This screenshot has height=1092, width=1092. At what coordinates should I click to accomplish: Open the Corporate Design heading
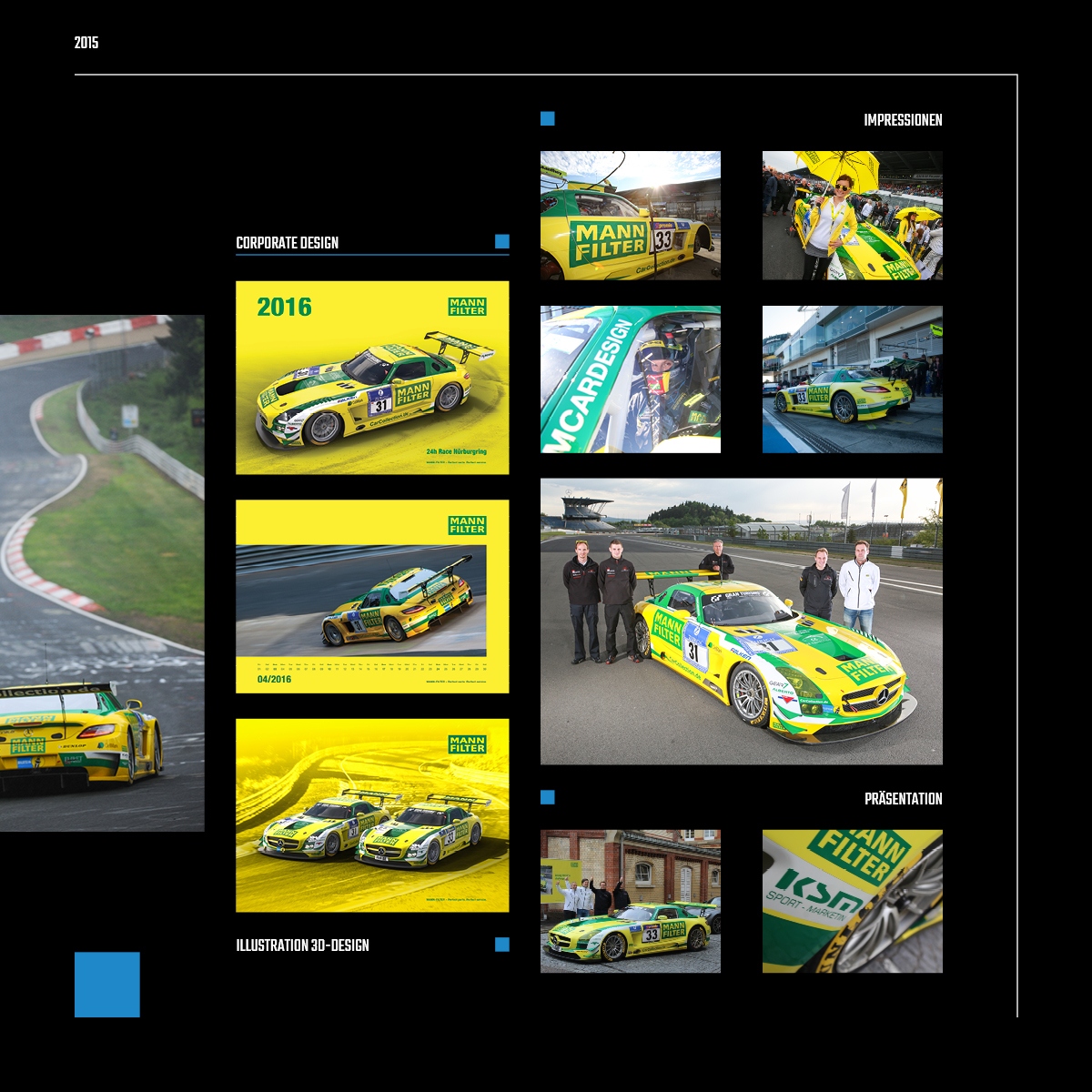(x=288, y=243)
